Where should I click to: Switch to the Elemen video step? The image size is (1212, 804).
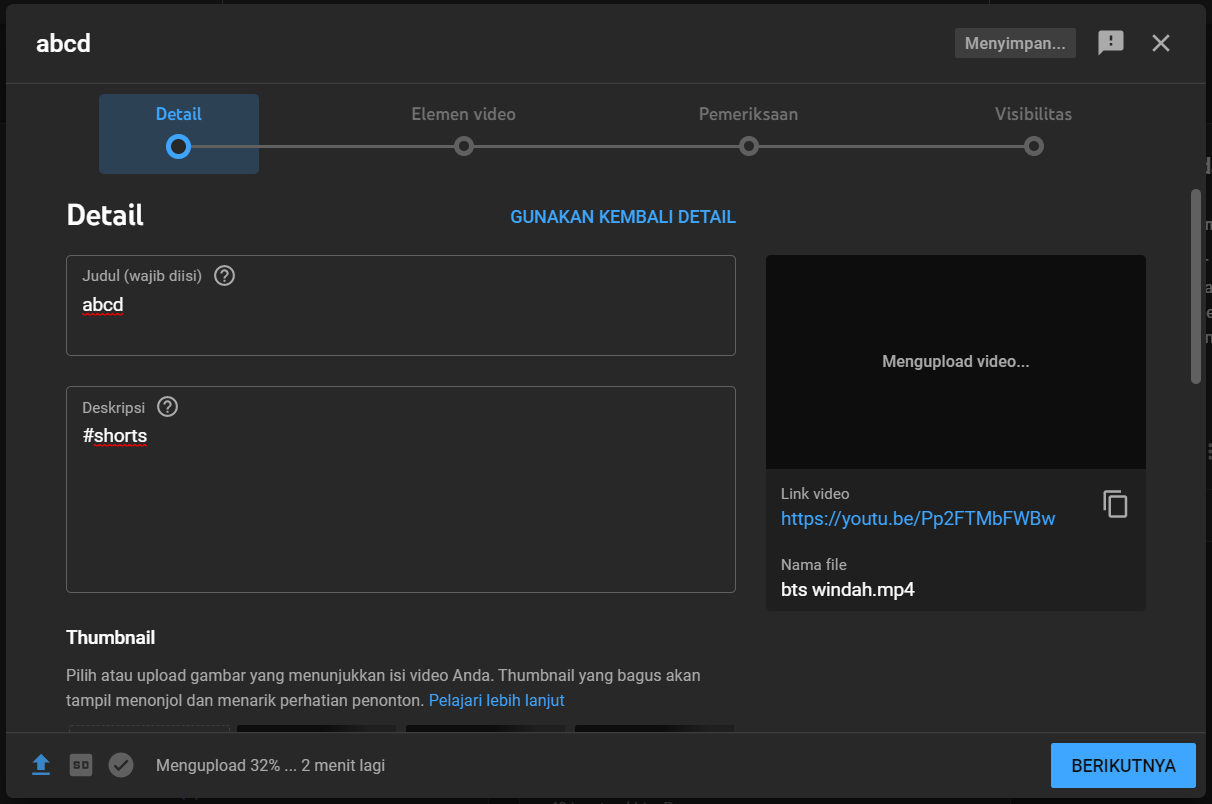[463, 114]
